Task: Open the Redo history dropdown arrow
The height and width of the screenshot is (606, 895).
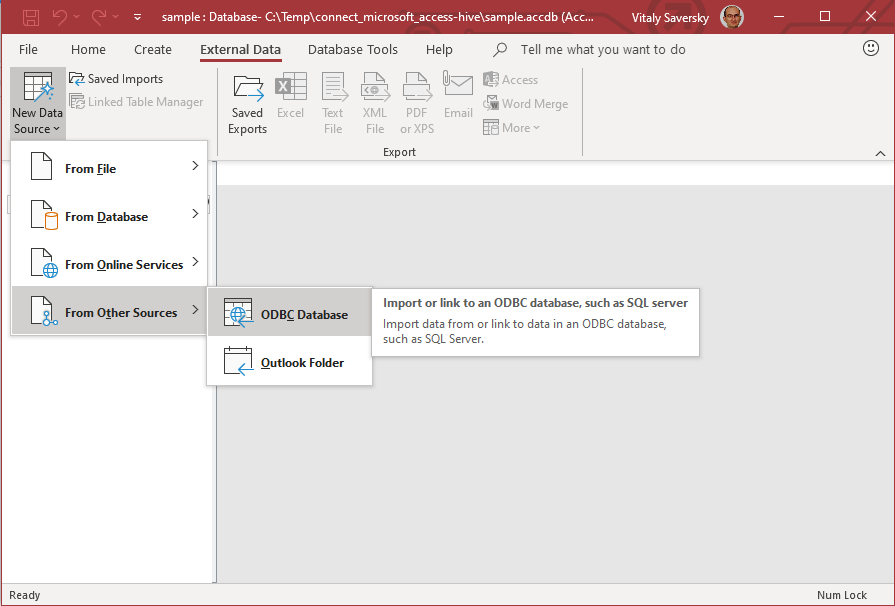Action: tap(115, 17)
